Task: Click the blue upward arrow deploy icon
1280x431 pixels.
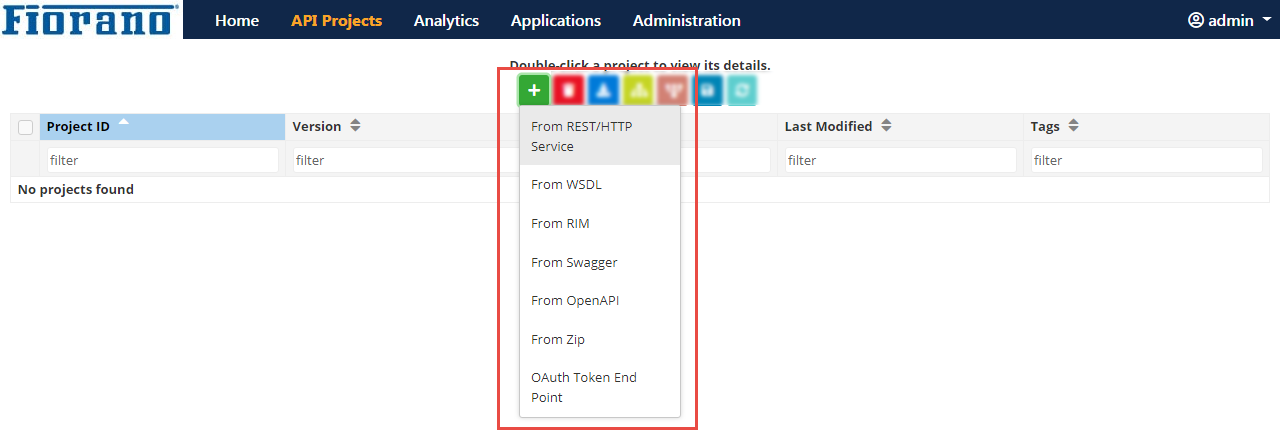Action: point(603,90)
